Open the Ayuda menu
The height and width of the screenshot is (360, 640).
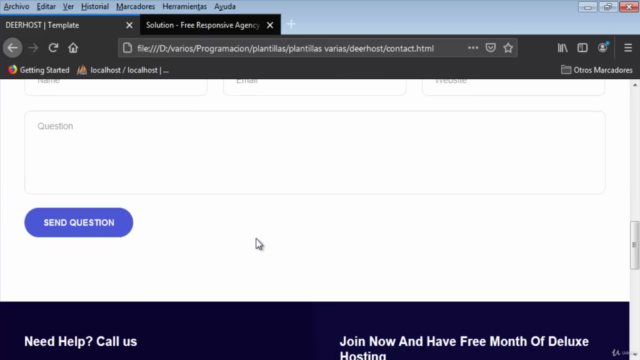[225, 7]
